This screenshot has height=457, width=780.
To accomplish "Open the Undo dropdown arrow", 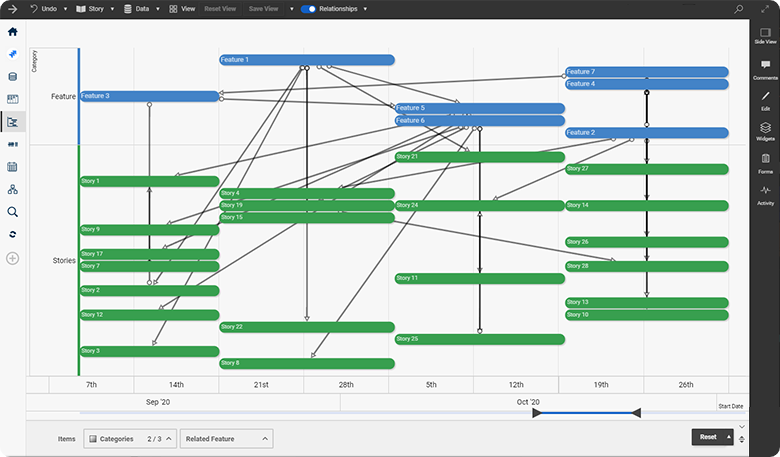I will pos(64,9).
